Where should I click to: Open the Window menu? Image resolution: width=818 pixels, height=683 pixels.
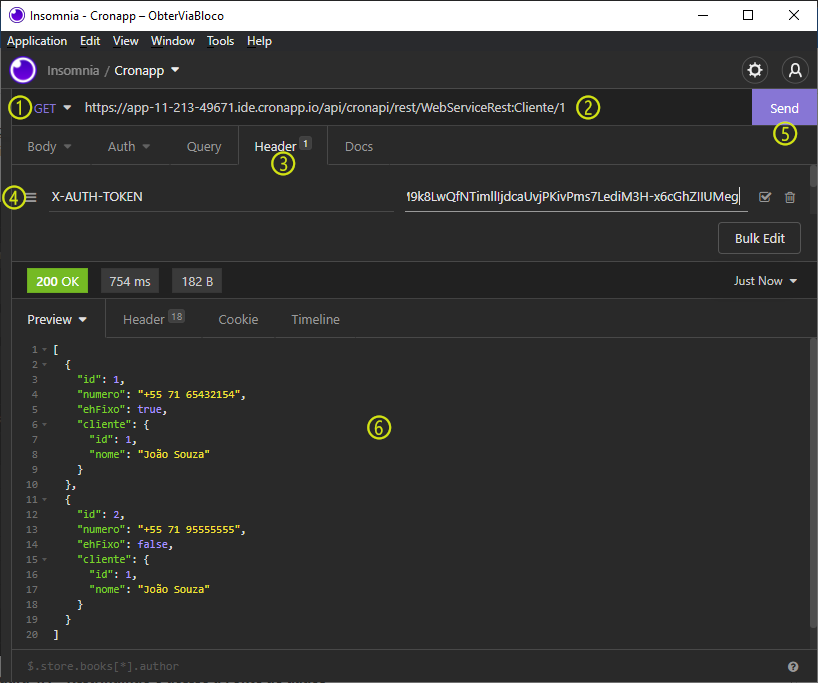click(173, 41)
